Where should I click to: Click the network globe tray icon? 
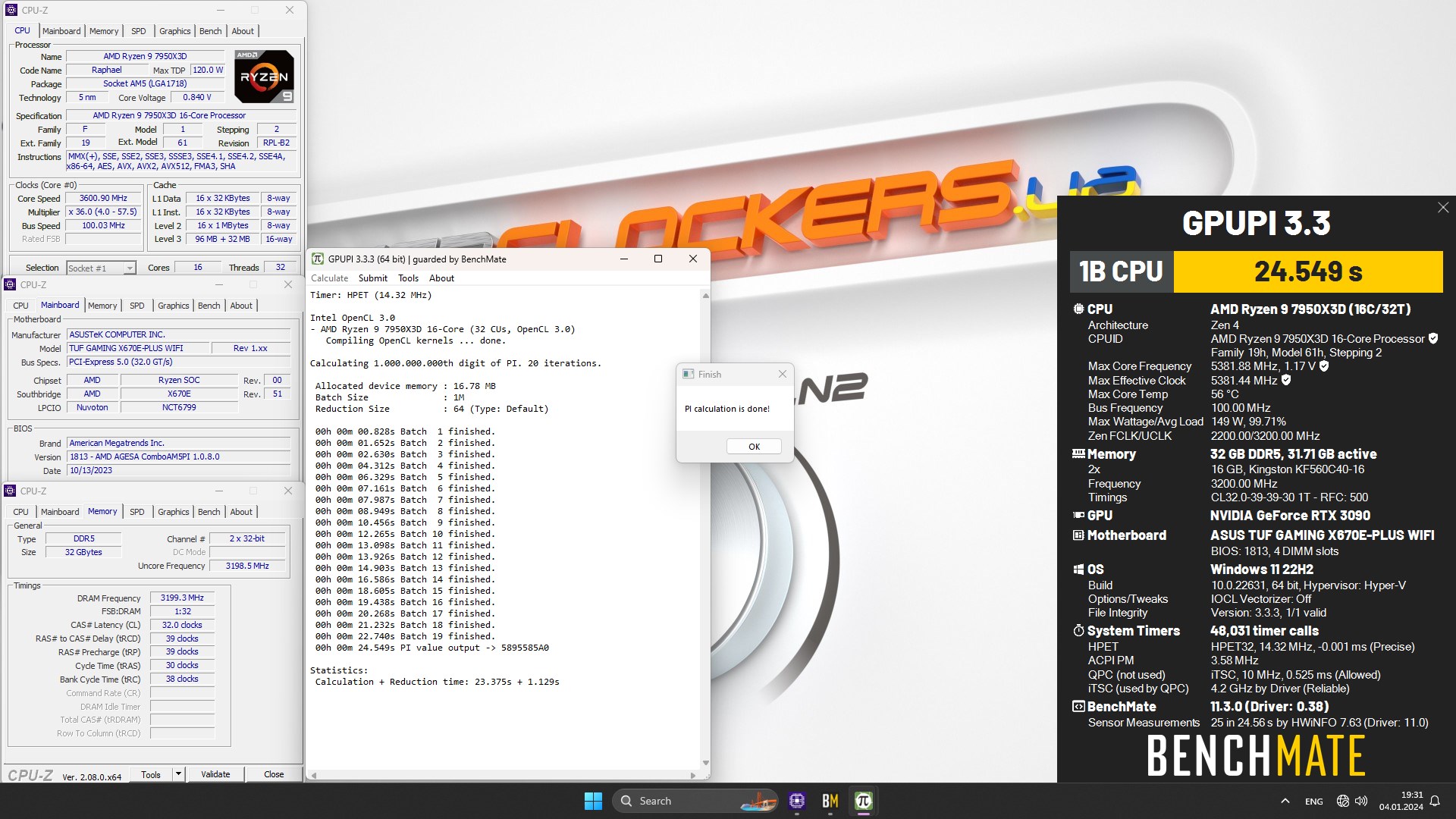1343,801
